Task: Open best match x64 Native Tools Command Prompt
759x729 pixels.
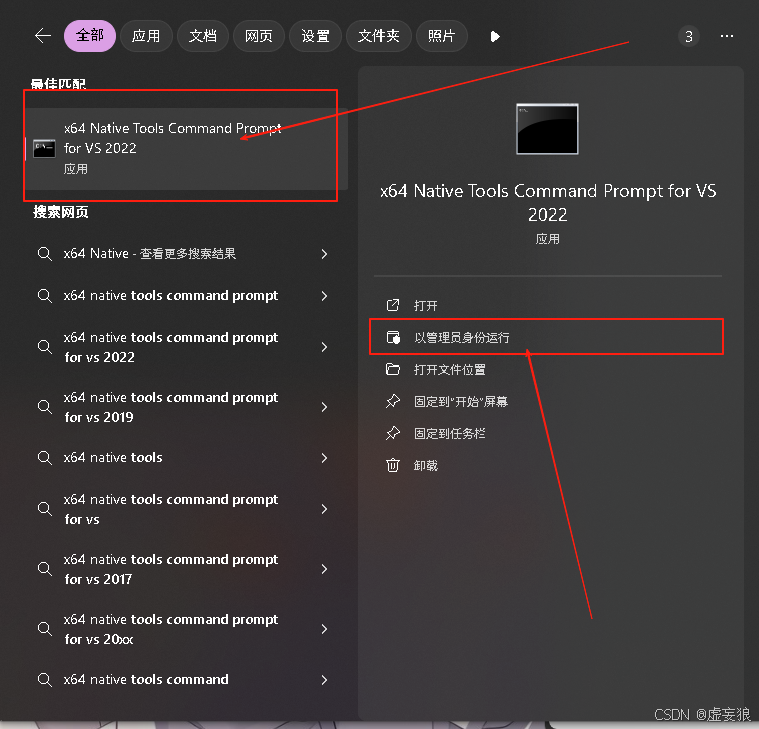Action: [x=186, y=149]
